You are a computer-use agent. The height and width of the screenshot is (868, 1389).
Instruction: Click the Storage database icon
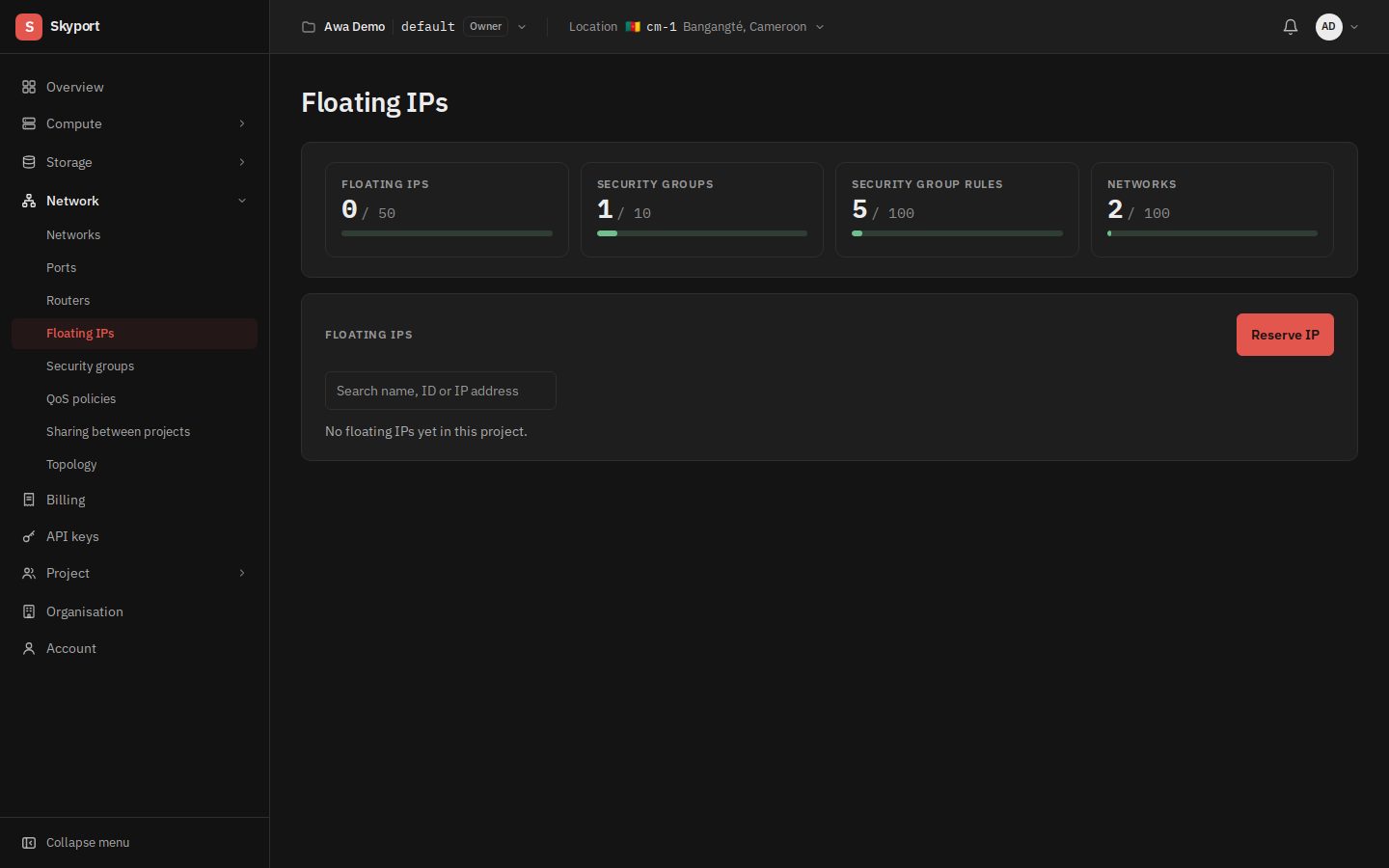click(29, 162)
